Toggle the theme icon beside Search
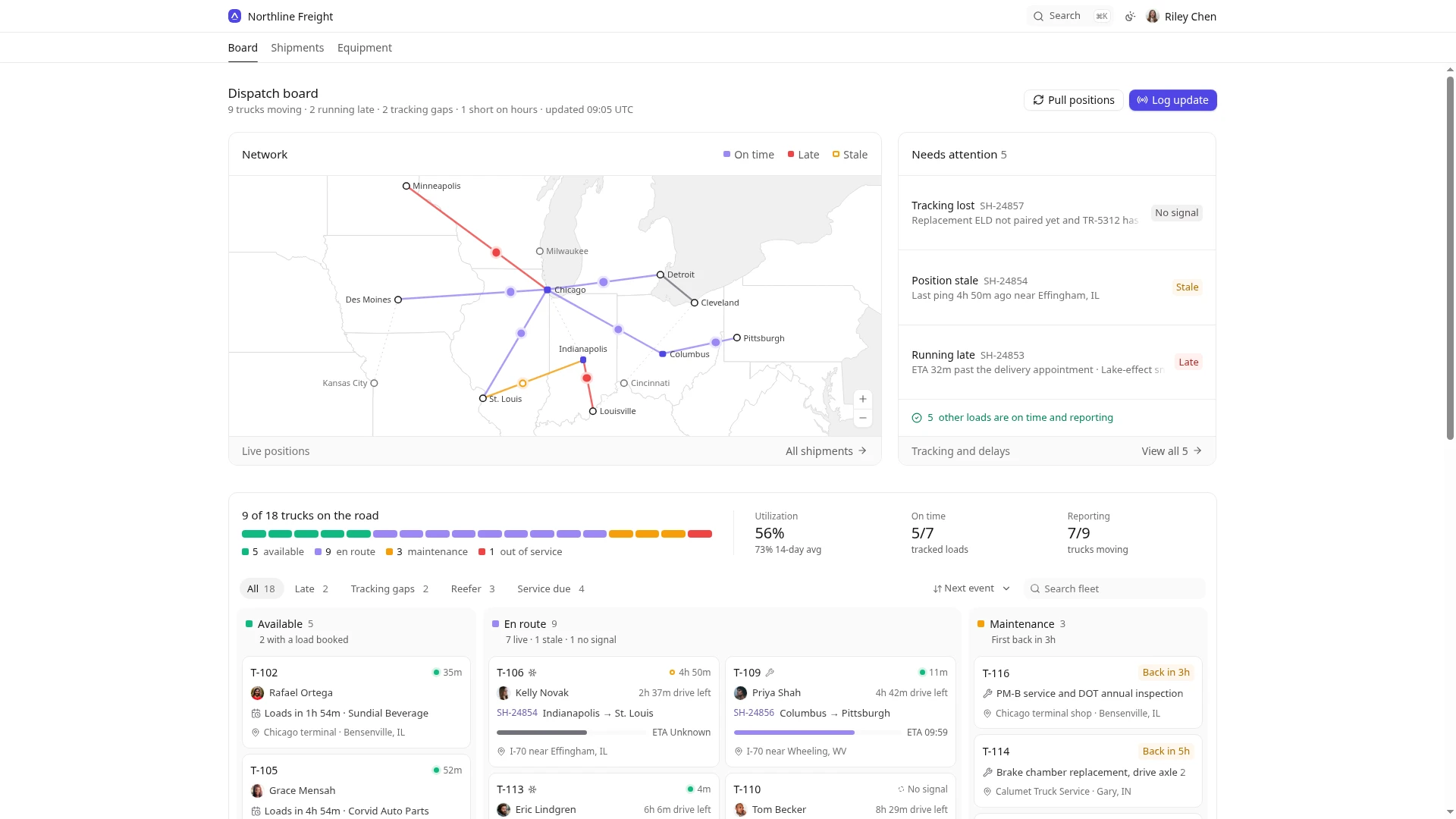 (x=1130, y=16)
